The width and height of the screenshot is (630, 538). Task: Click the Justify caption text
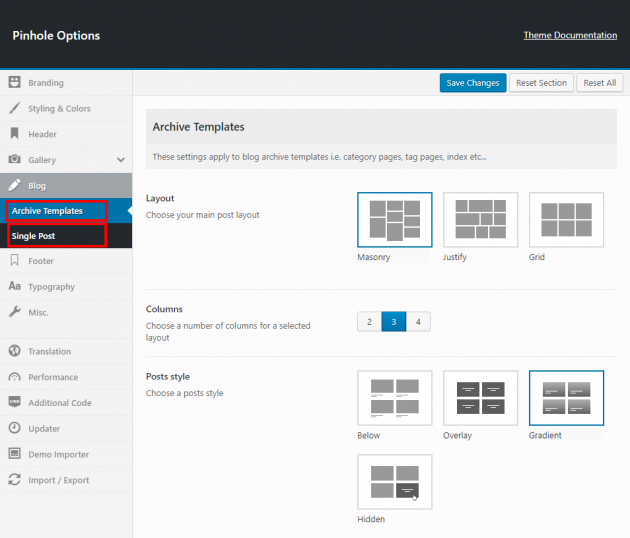coord(455,257)
